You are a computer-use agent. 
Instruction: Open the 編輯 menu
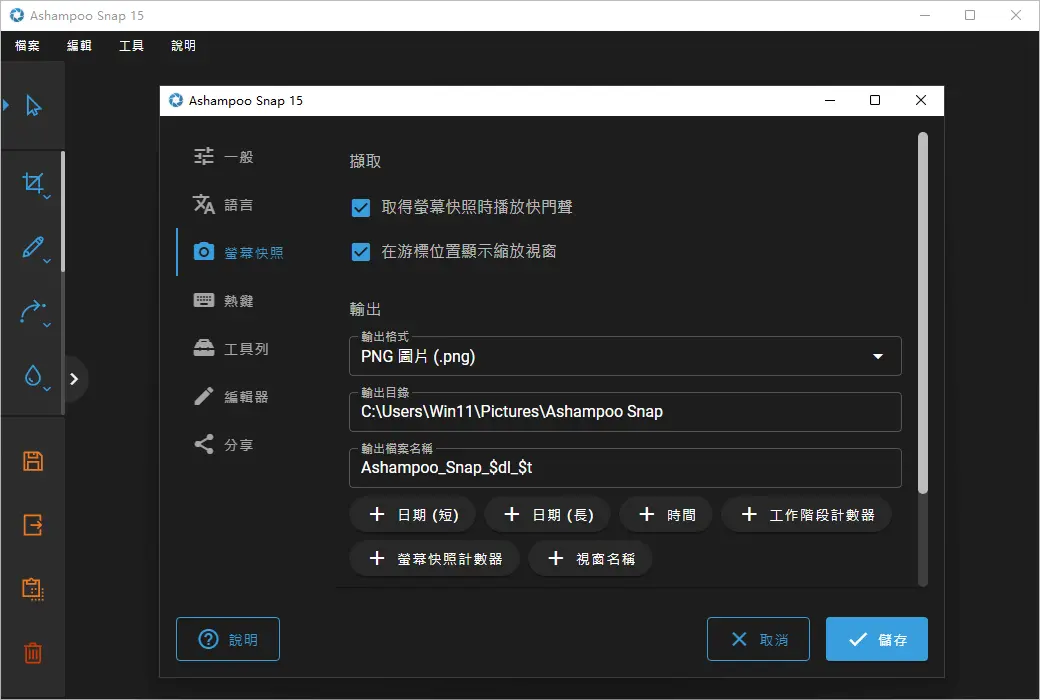[x=79, y=46]
